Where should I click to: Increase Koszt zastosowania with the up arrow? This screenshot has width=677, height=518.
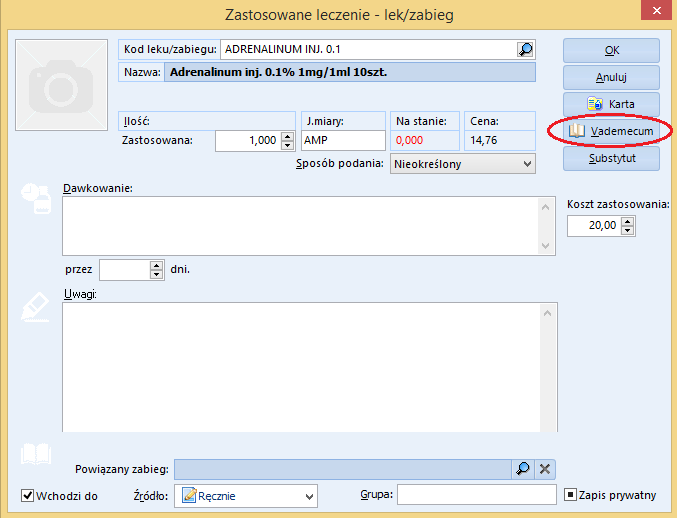627,221
